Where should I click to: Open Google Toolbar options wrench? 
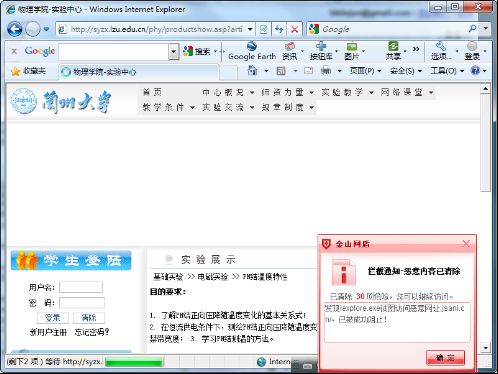441,51
